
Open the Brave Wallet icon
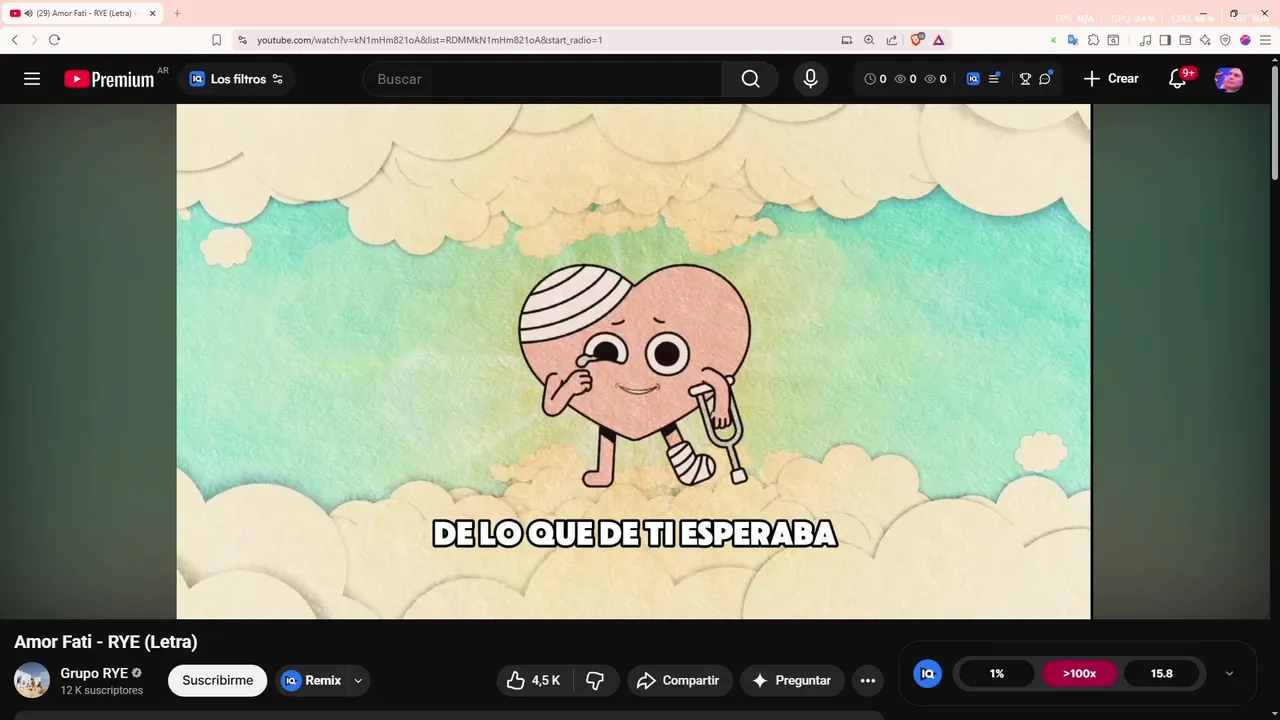point(1185,40)
